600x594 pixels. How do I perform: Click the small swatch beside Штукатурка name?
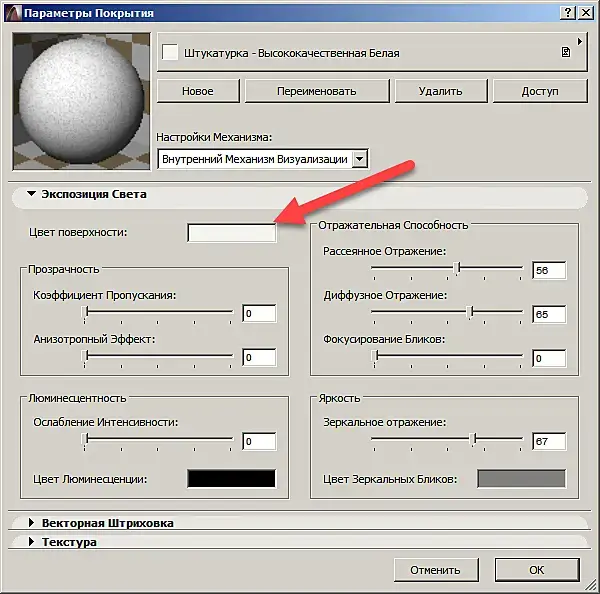pyautogui.click(x=170, y=52)
